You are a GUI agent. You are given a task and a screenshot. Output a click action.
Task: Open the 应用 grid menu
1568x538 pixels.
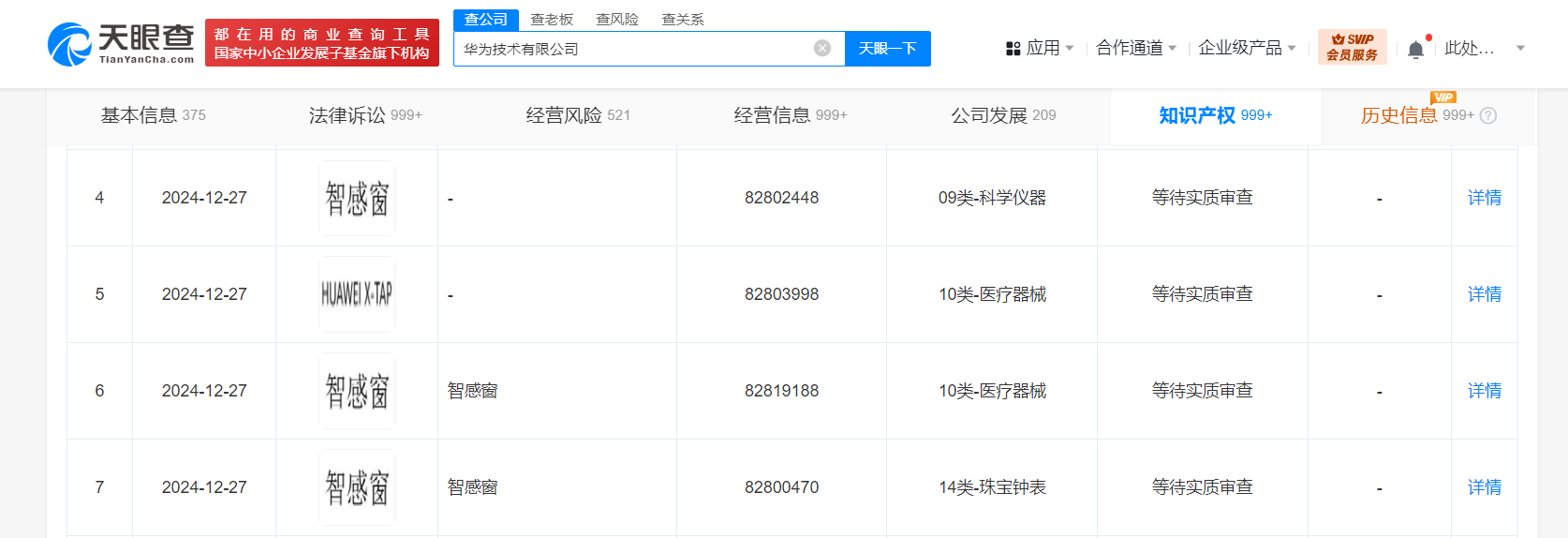[x=1039, y=48]
